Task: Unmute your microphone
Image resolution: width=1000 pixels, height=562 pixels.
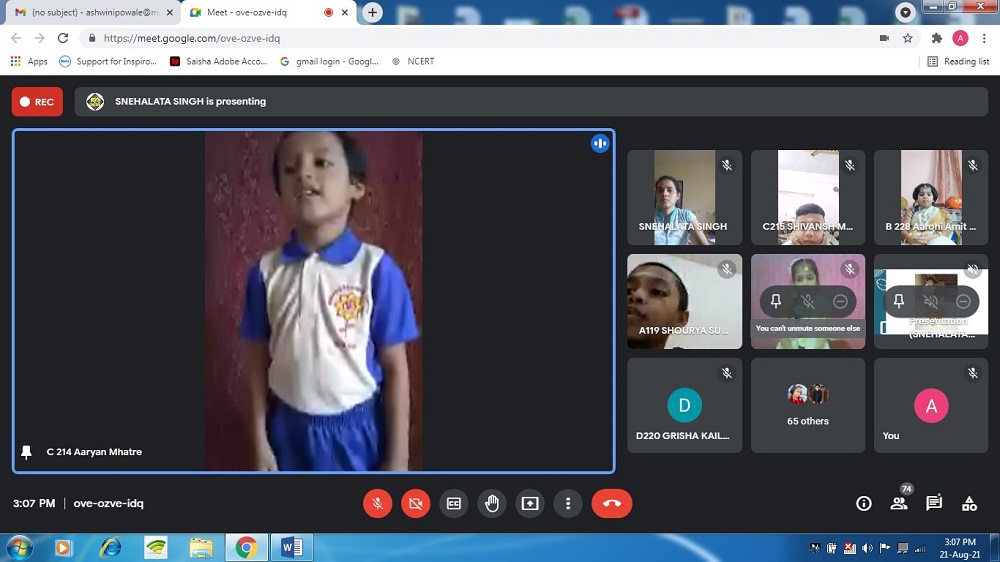Action: tap(377, 503)
